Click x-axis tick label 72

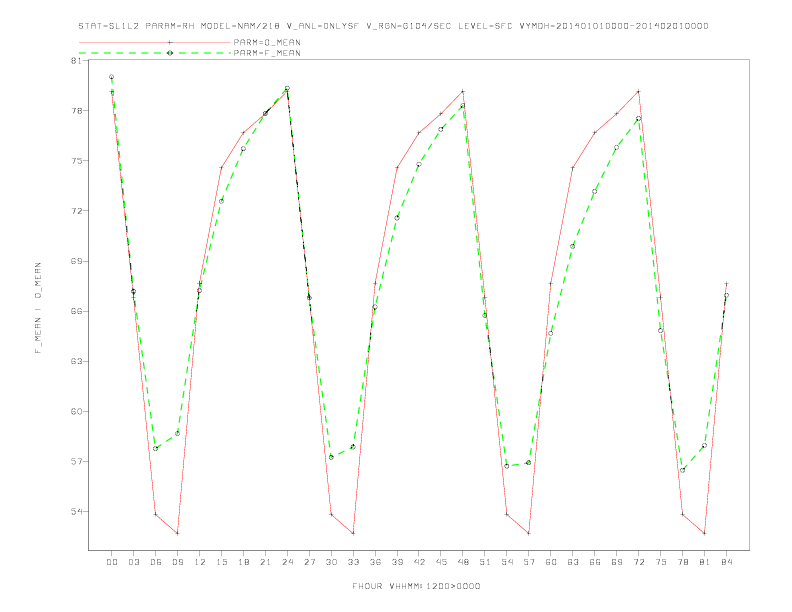(638, 562)
